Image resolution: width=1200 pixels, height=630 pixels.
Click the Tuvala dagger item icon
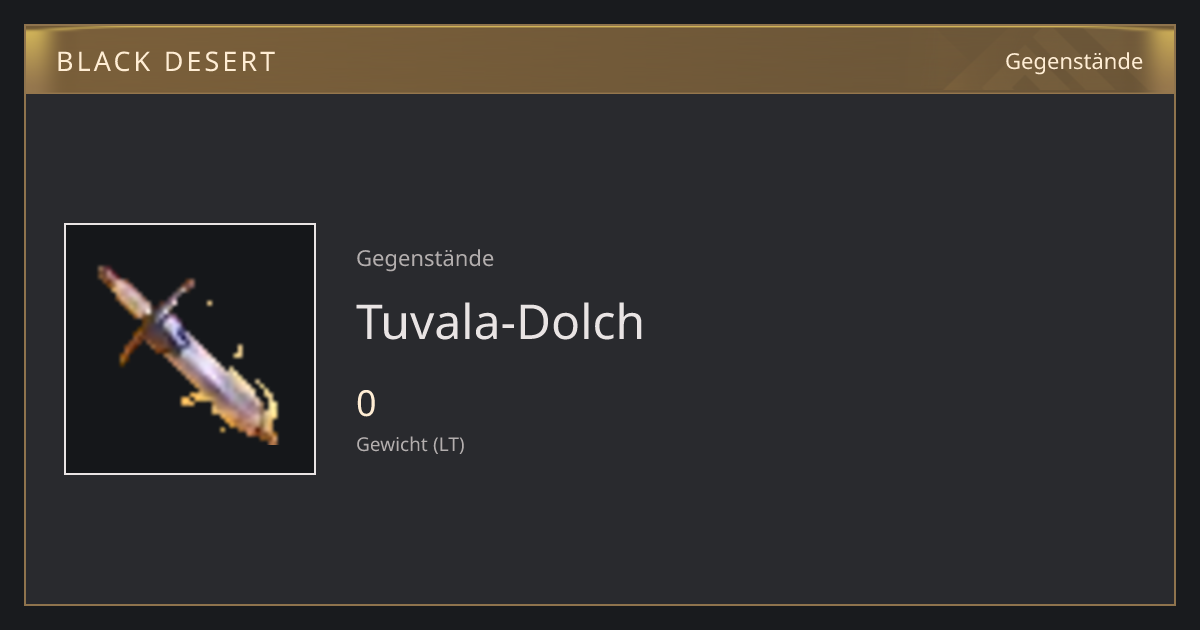pos(190,349)
